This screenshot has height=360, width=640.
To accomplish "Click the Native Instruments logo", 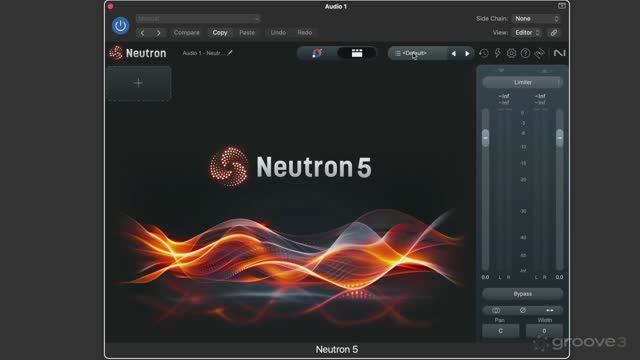I will [559, 53].
